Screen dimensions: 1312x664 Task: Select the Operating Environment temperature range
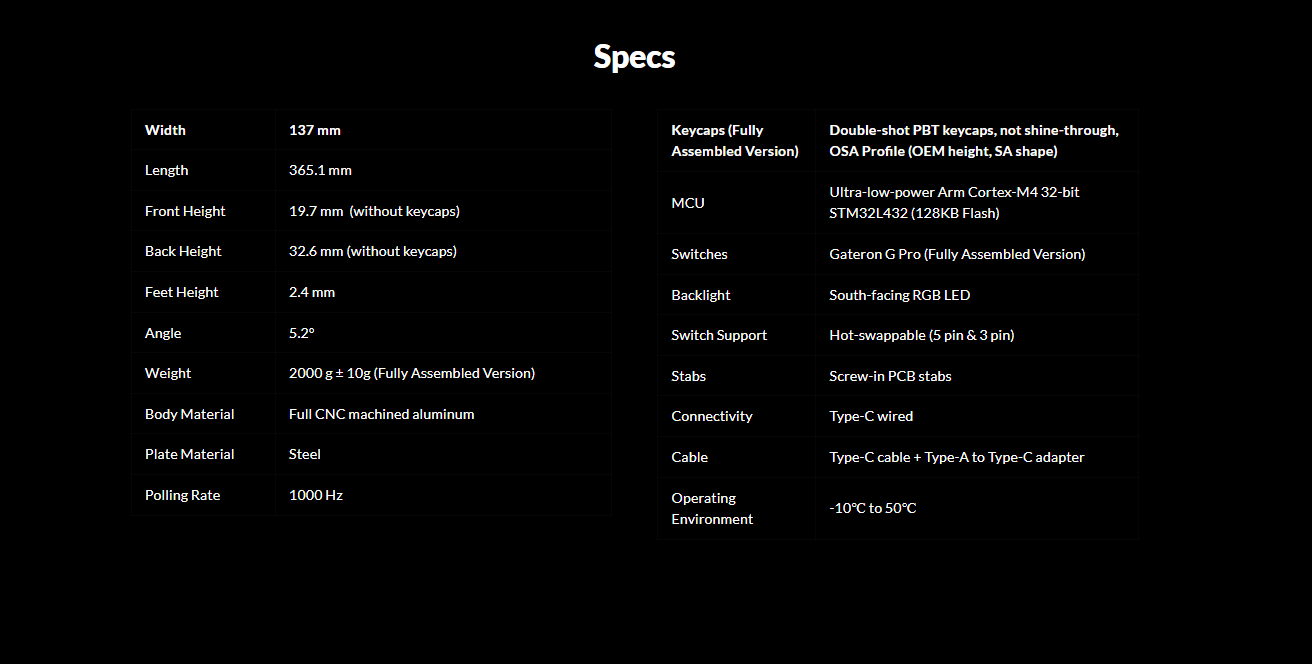[873, 508]
